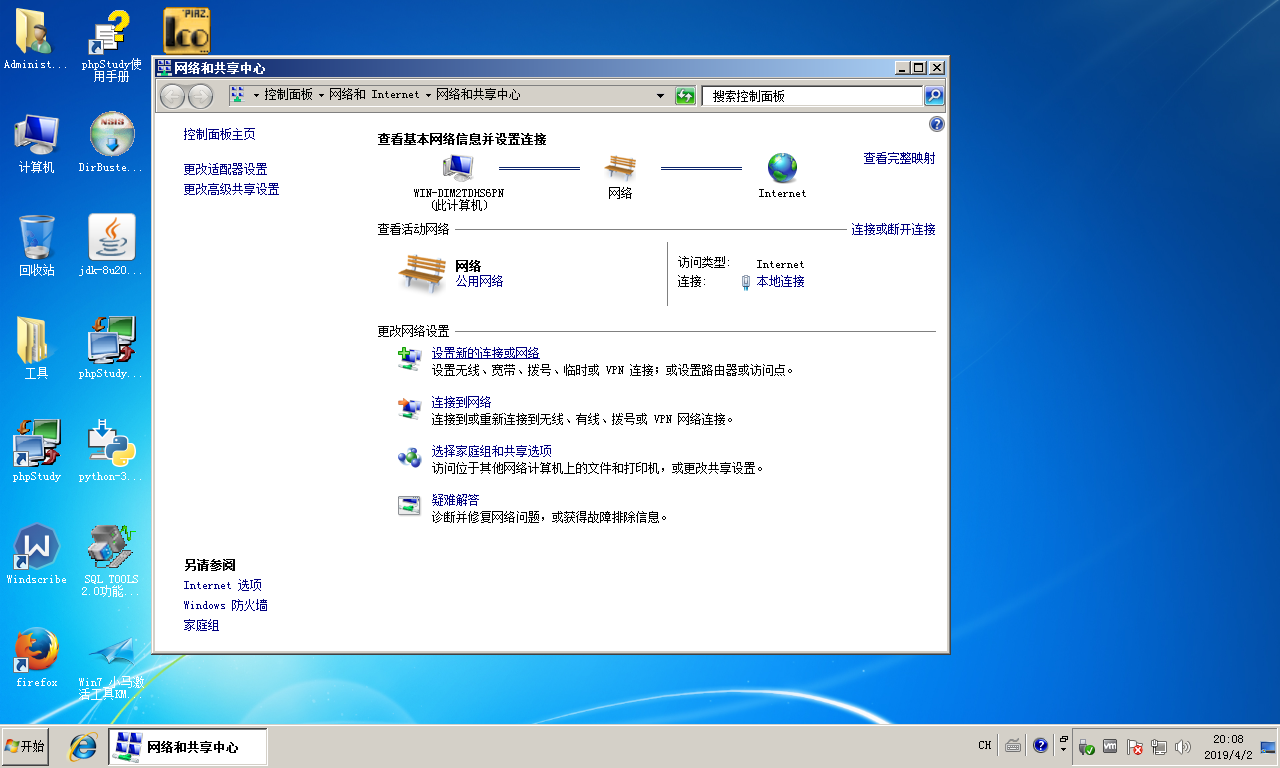Expand the address bar history dropdown arrow
The height and width of the screenshot is (768, 1280).
click(x=660, y=96)
